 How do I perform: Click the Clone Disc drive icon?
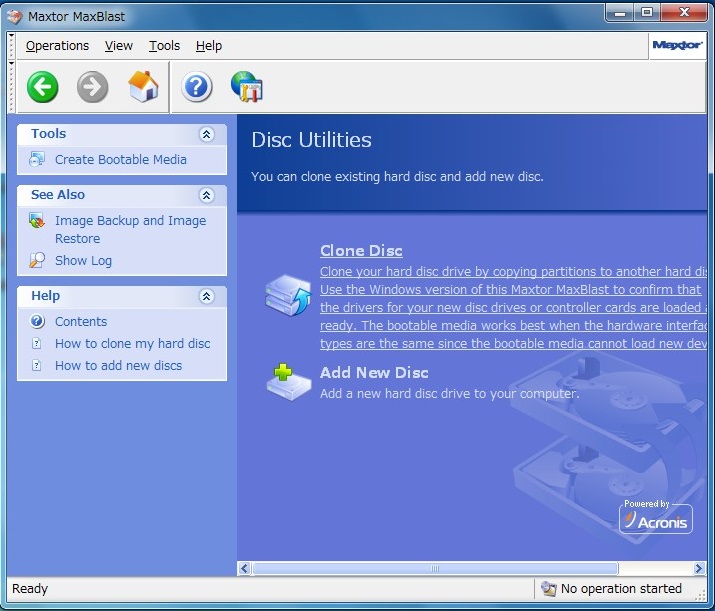[x=288, y=295]
